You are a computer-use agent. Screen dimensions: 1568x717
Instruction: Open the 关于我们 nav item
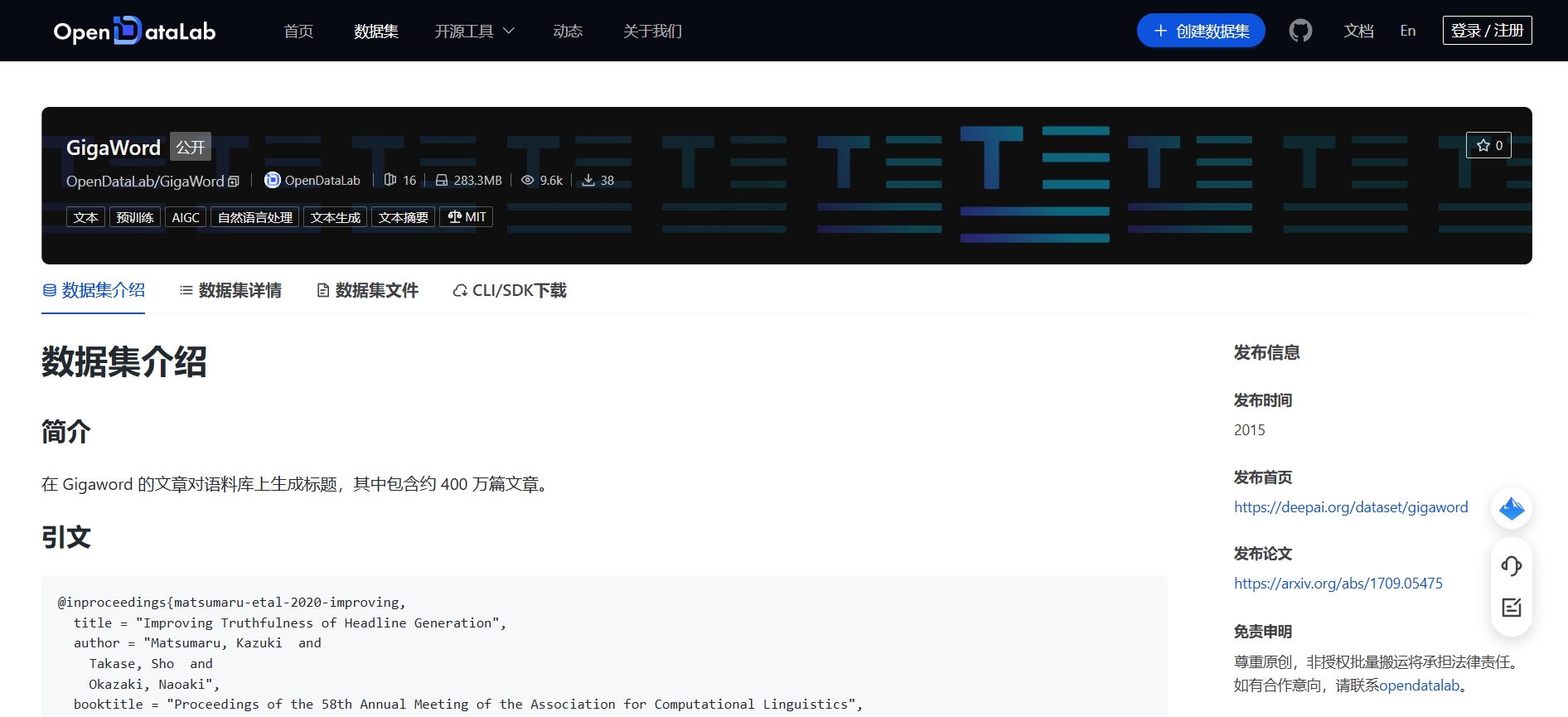point(653,31)
